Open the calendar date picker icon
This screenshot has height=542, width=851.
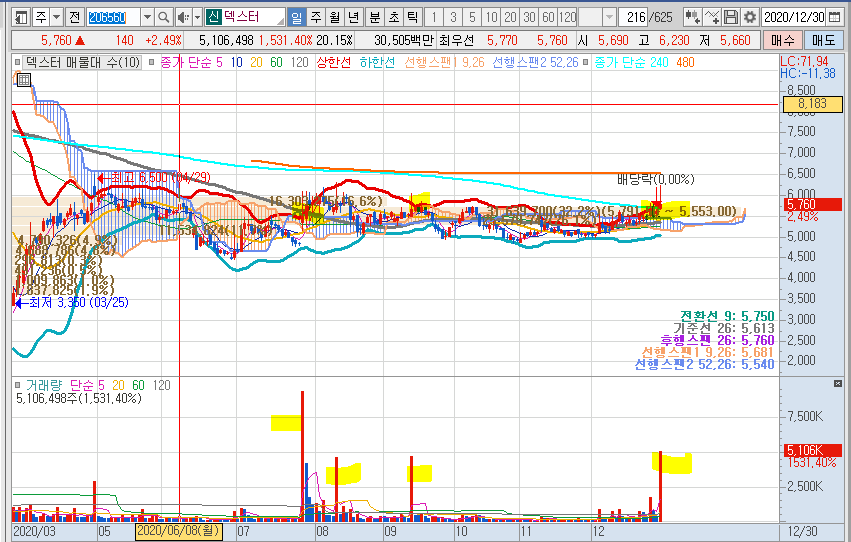[834, 17]
